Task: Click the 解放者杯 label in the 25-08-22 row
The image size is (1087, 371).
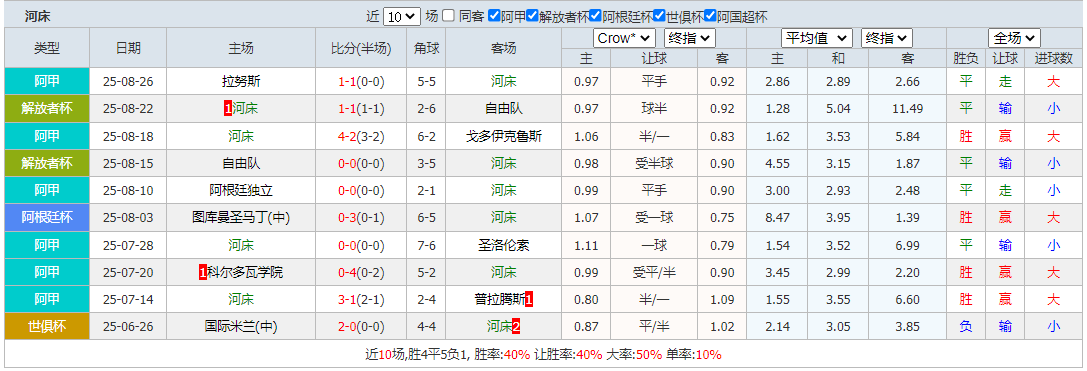Action: click(47, 109)
